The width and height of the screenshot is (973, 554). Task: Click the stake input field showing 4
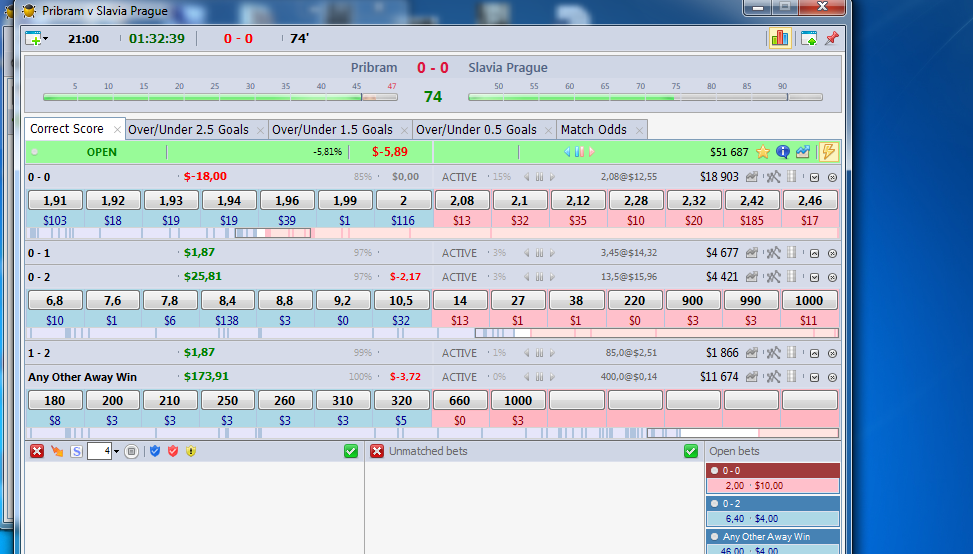(x=99, y=451)
